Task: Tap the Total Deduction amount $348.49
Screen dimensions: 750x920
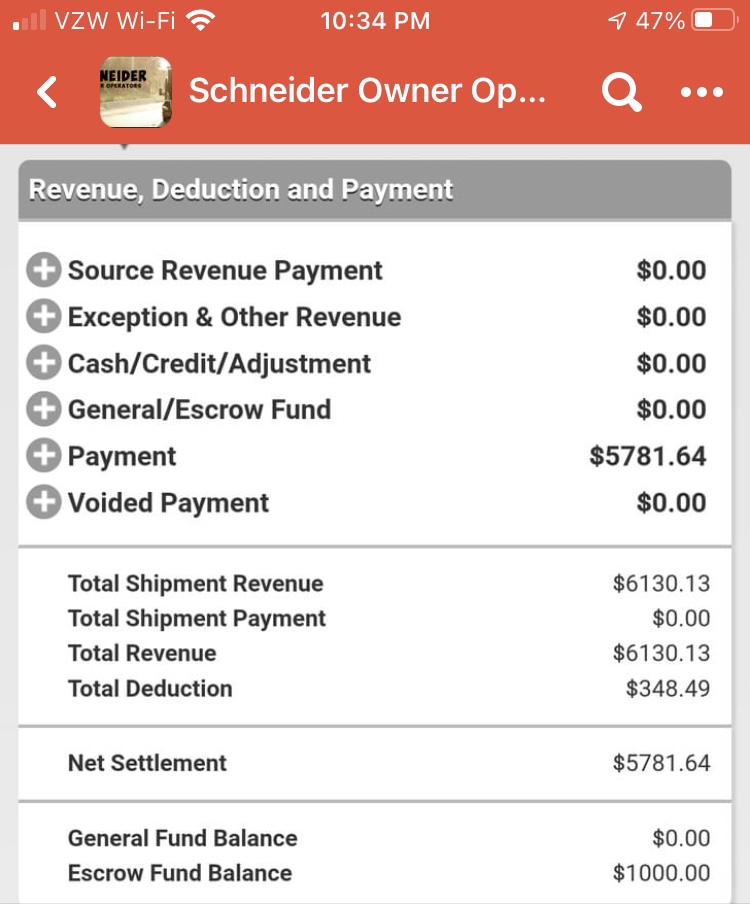Action: pyautogui.click(x=668, y=688)
